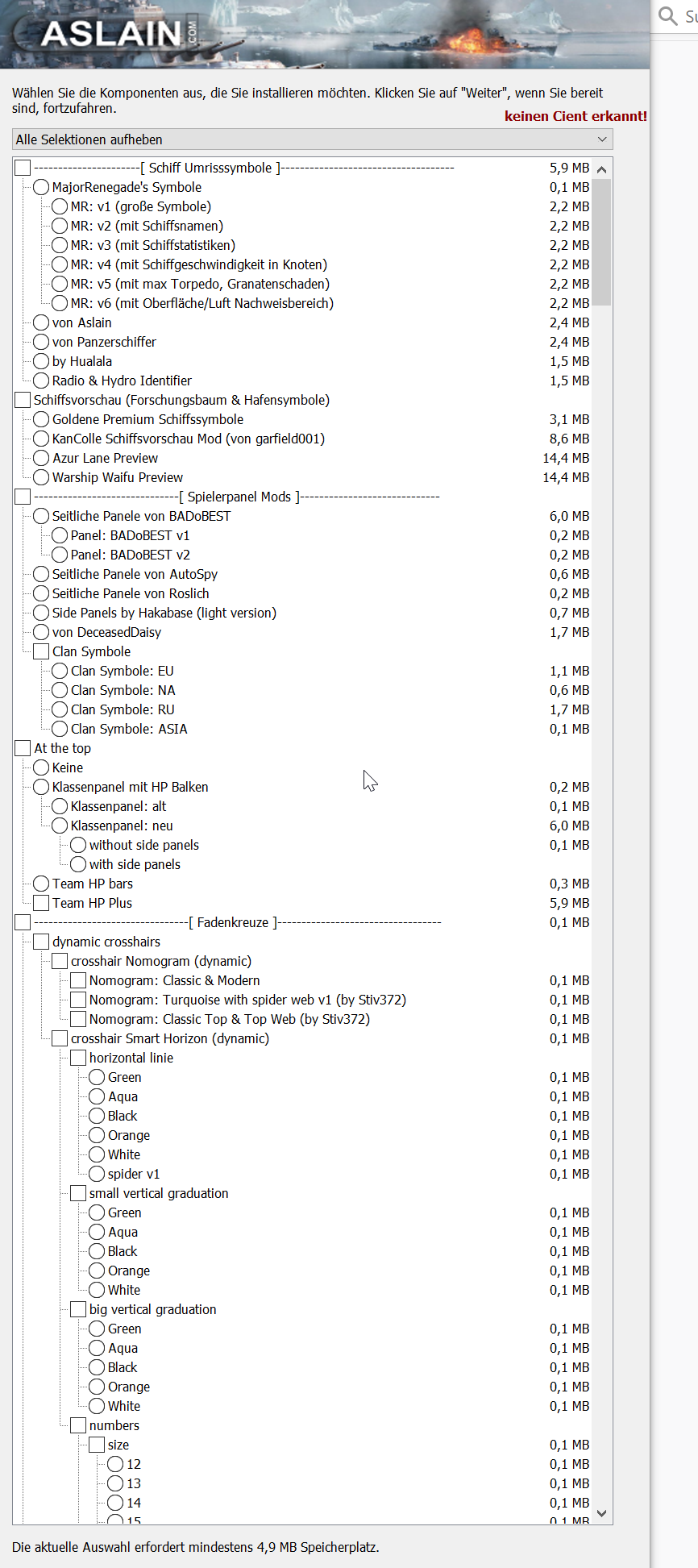Enable 'Nomogram: Turquoise with spider web v1'

tap(78, 1000)
